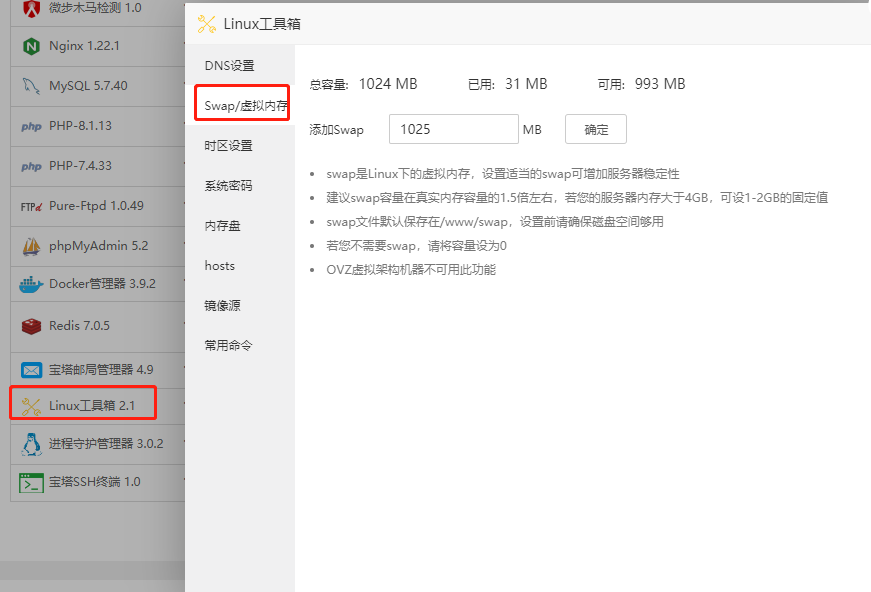This screenshot has width=871, height=592.
Task: Click the 确定 button to add swap
Action: coord(595,129)
